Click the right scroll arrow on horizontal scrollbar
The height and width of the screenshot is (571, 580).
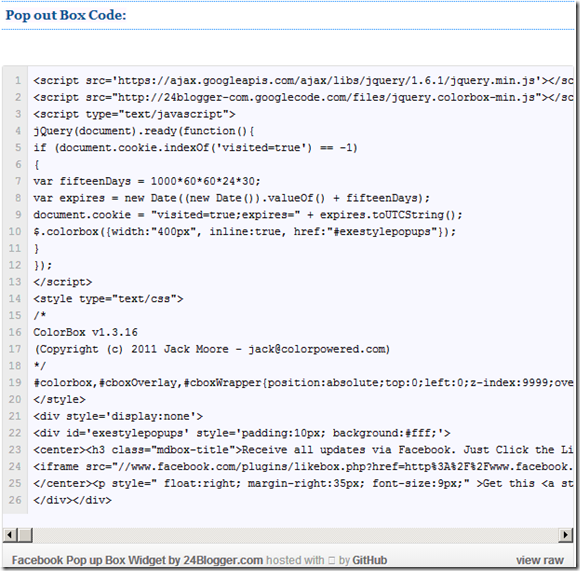[x=566, y=535]
